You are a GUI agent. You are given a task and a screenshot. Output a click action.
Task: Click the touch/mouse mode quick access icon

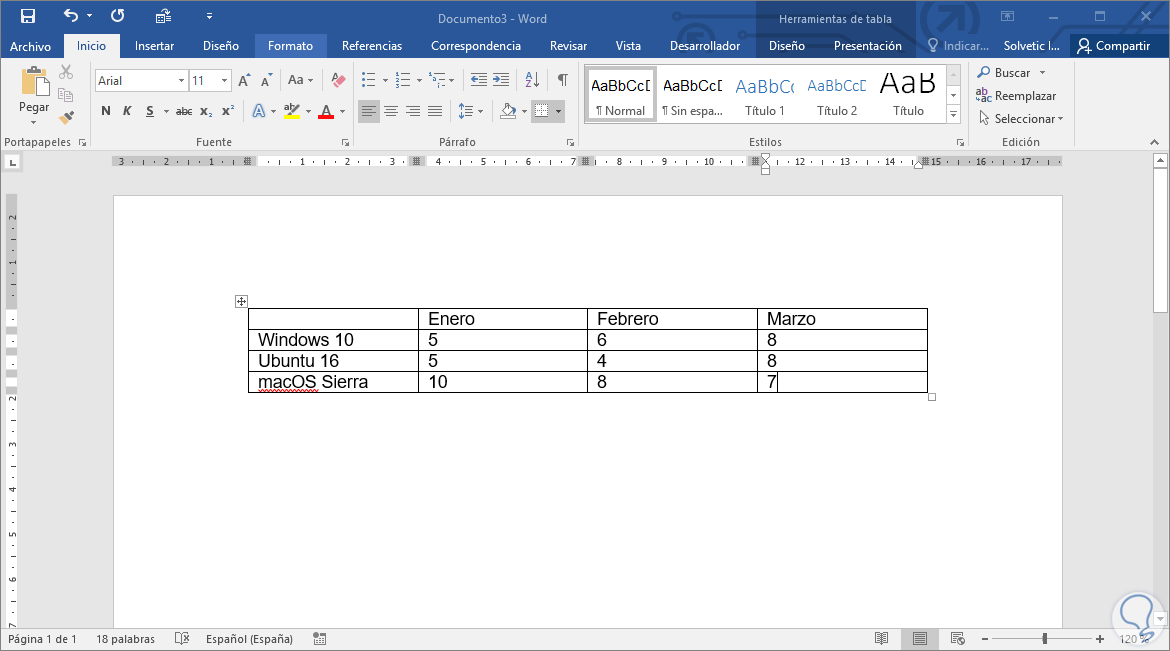point(163,16)
